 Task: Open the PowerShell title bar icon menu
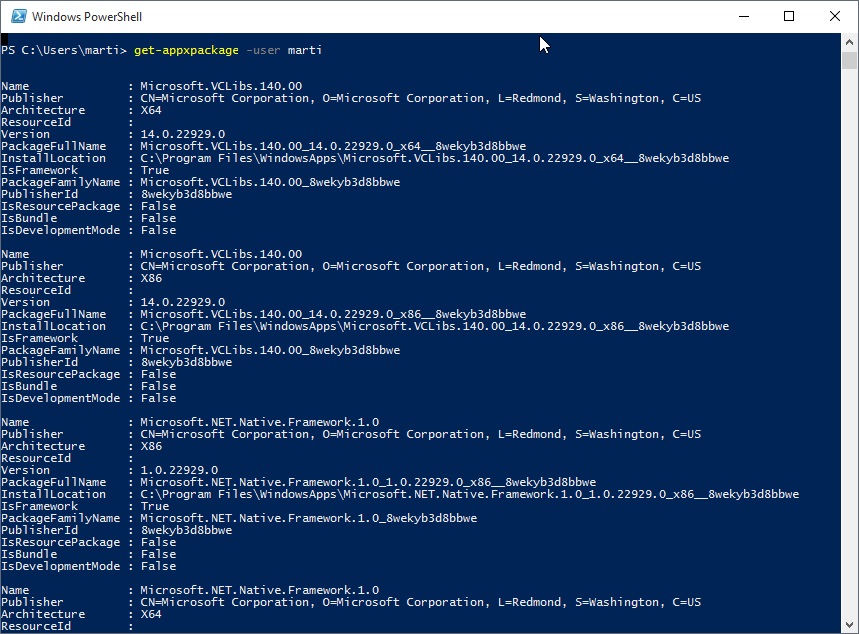tap(19, 16)
